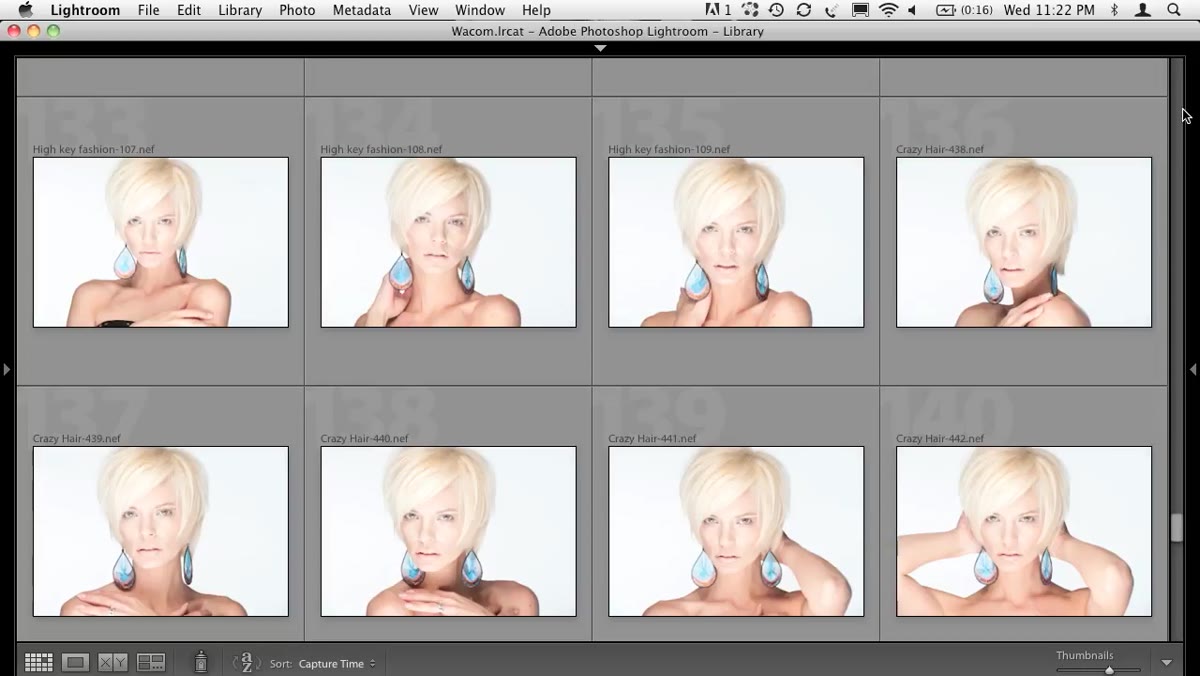Open the Help menu
Viewport: 1200px width, 676px height.
click(536, 10)
